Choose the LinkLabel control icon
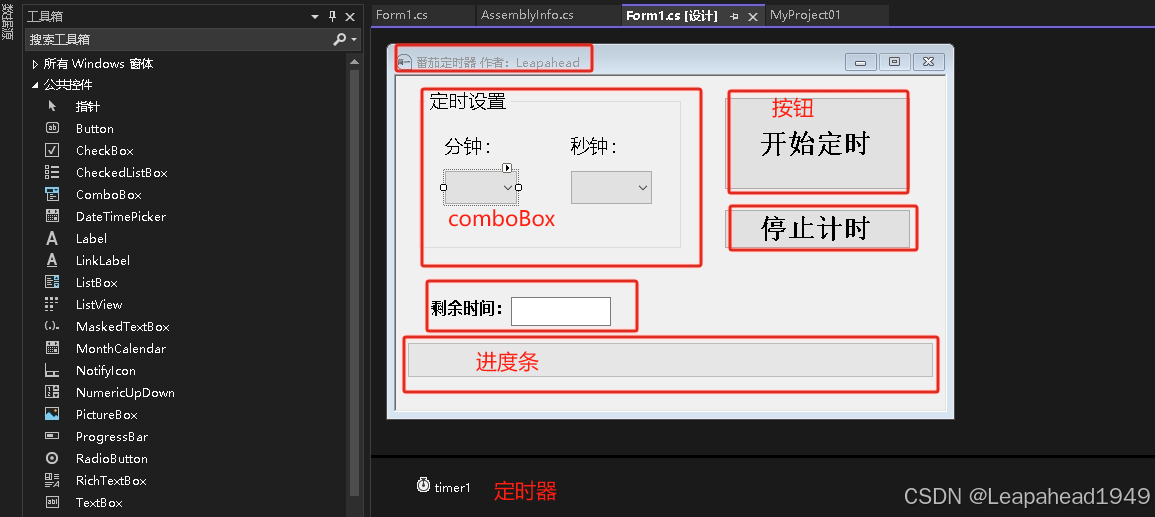 [x=52, y=261]
